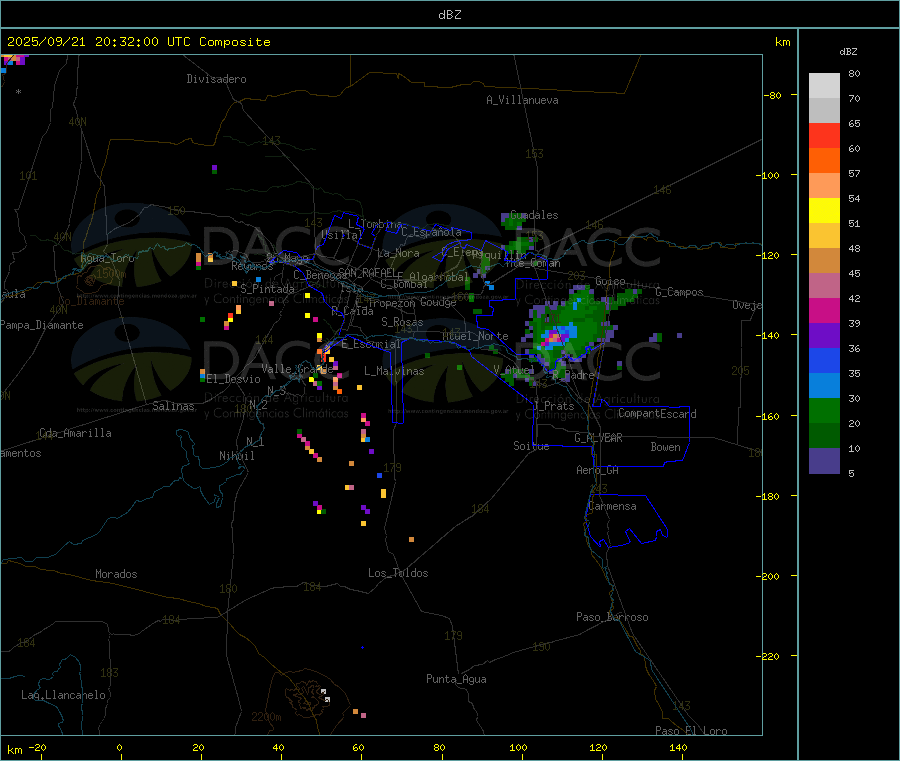
Task: Click the Divisadero map label
Action: pyautogui.click(x=216, y=79)
